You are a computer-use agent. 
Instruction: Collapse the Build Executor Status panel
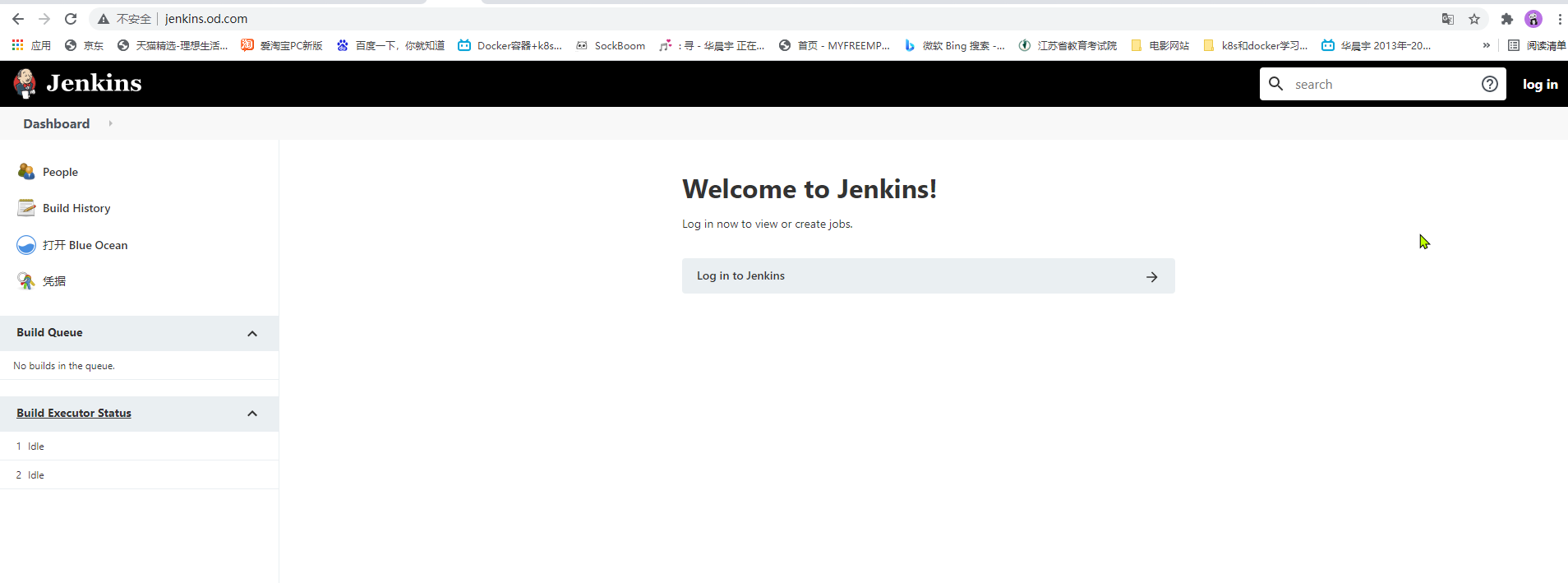point(252,414)
